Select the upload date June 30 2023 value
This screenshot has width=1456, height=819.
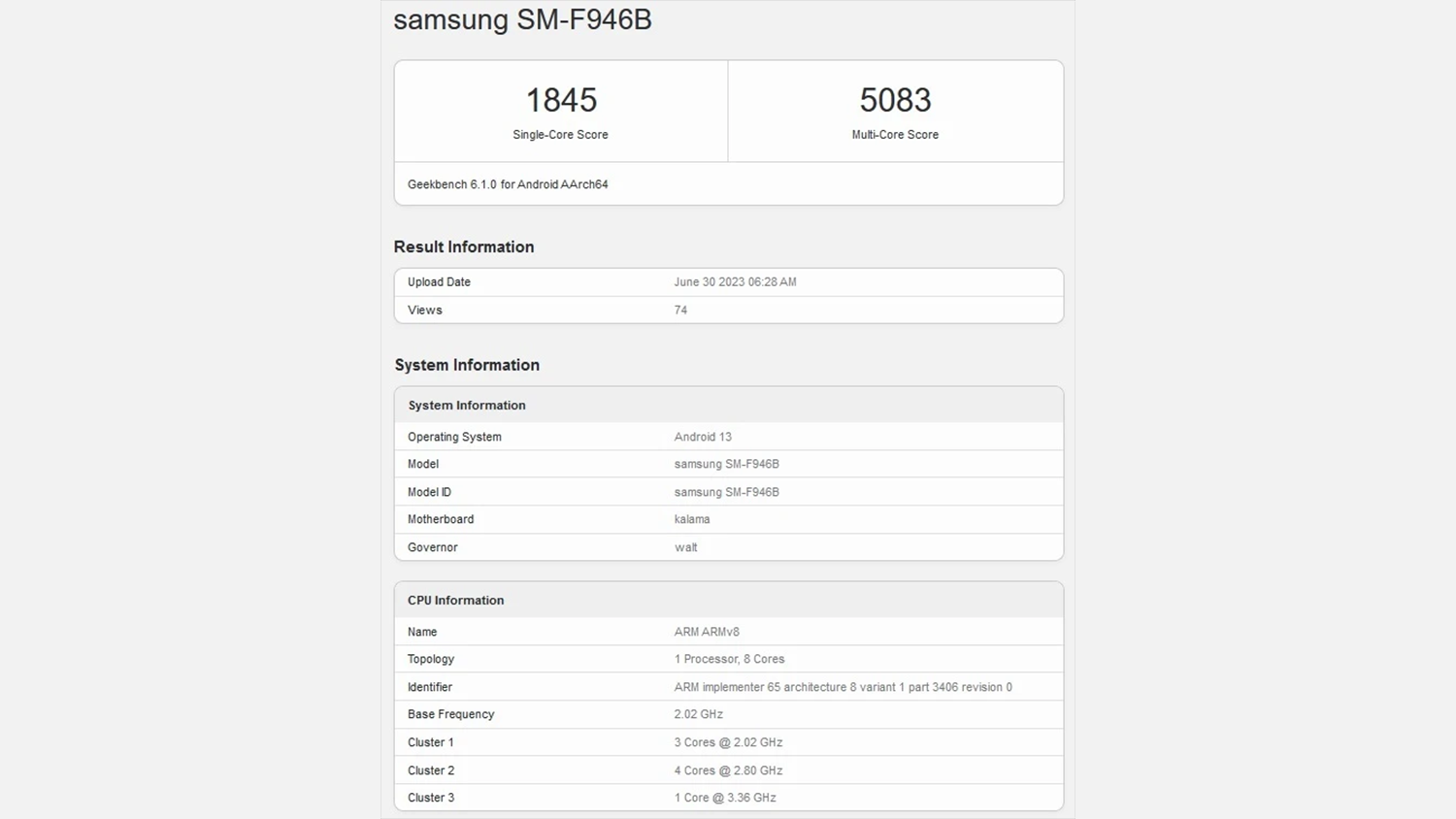click(735, 282)
